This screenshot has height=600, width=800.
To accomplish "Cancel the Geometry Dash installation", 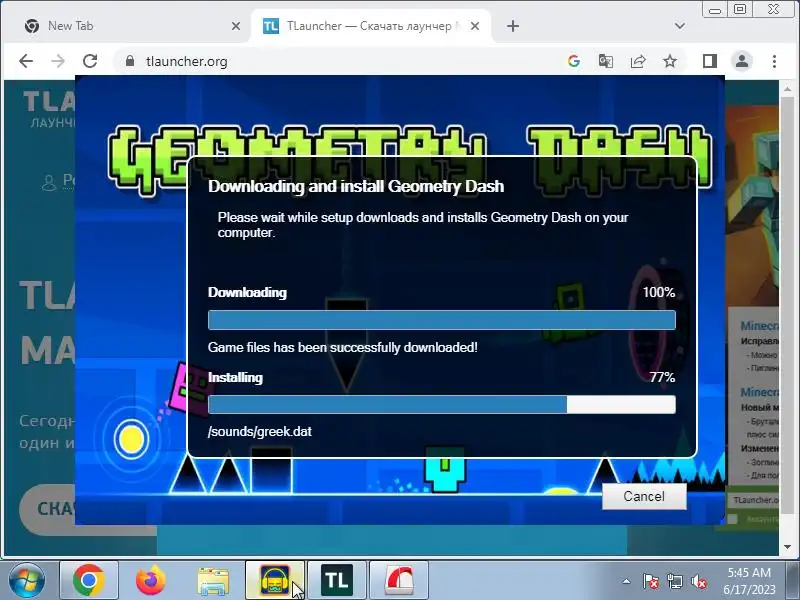I will [x=644, y=496].
